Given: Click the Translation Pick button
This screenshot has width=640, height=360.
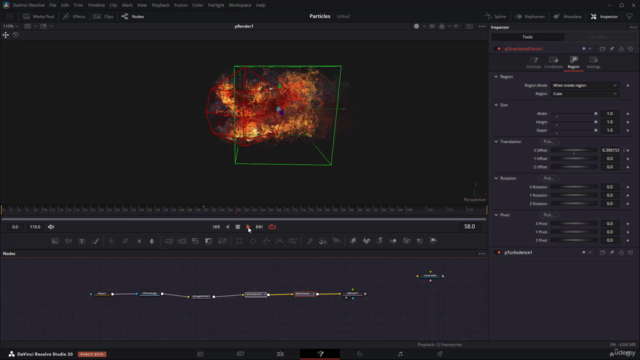Looking at the screenshot, I should pos(549,142).
